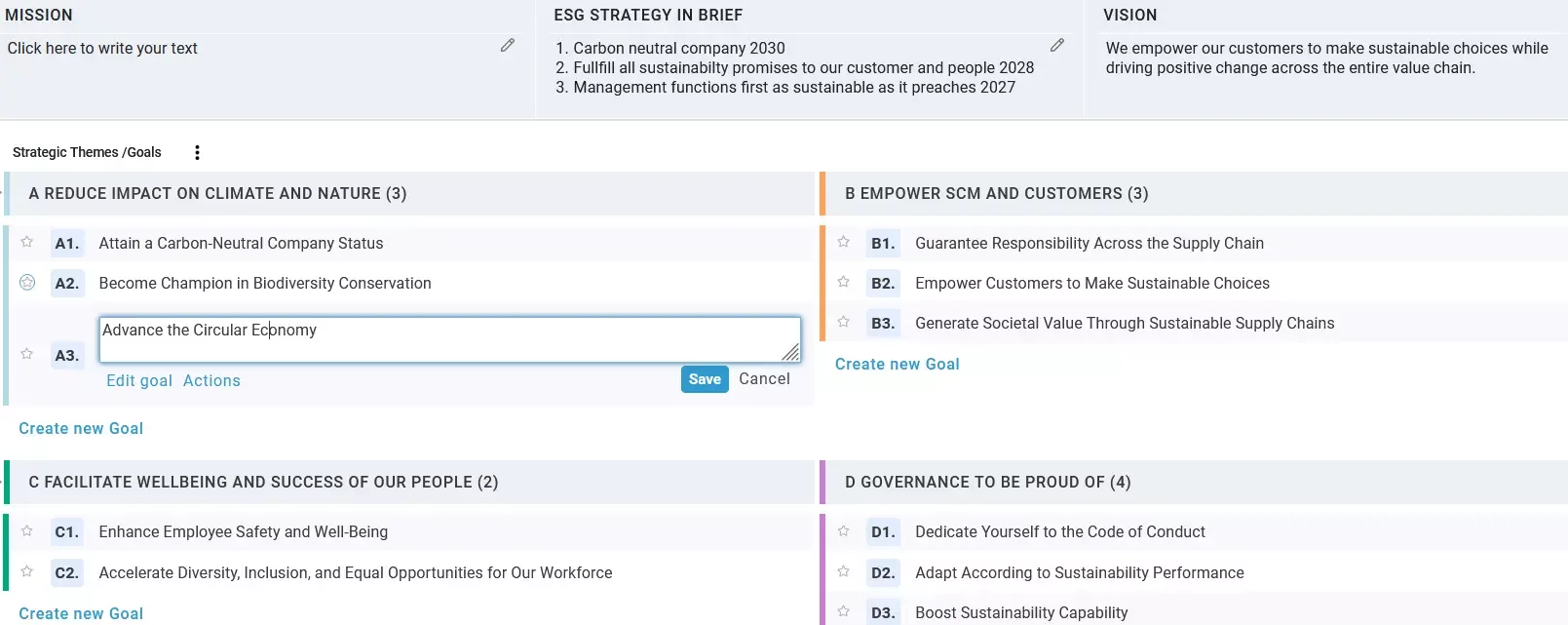This screenshot has width=1568, height=625.
Task: Click the star for goal D1
Action: pos(844,530)
